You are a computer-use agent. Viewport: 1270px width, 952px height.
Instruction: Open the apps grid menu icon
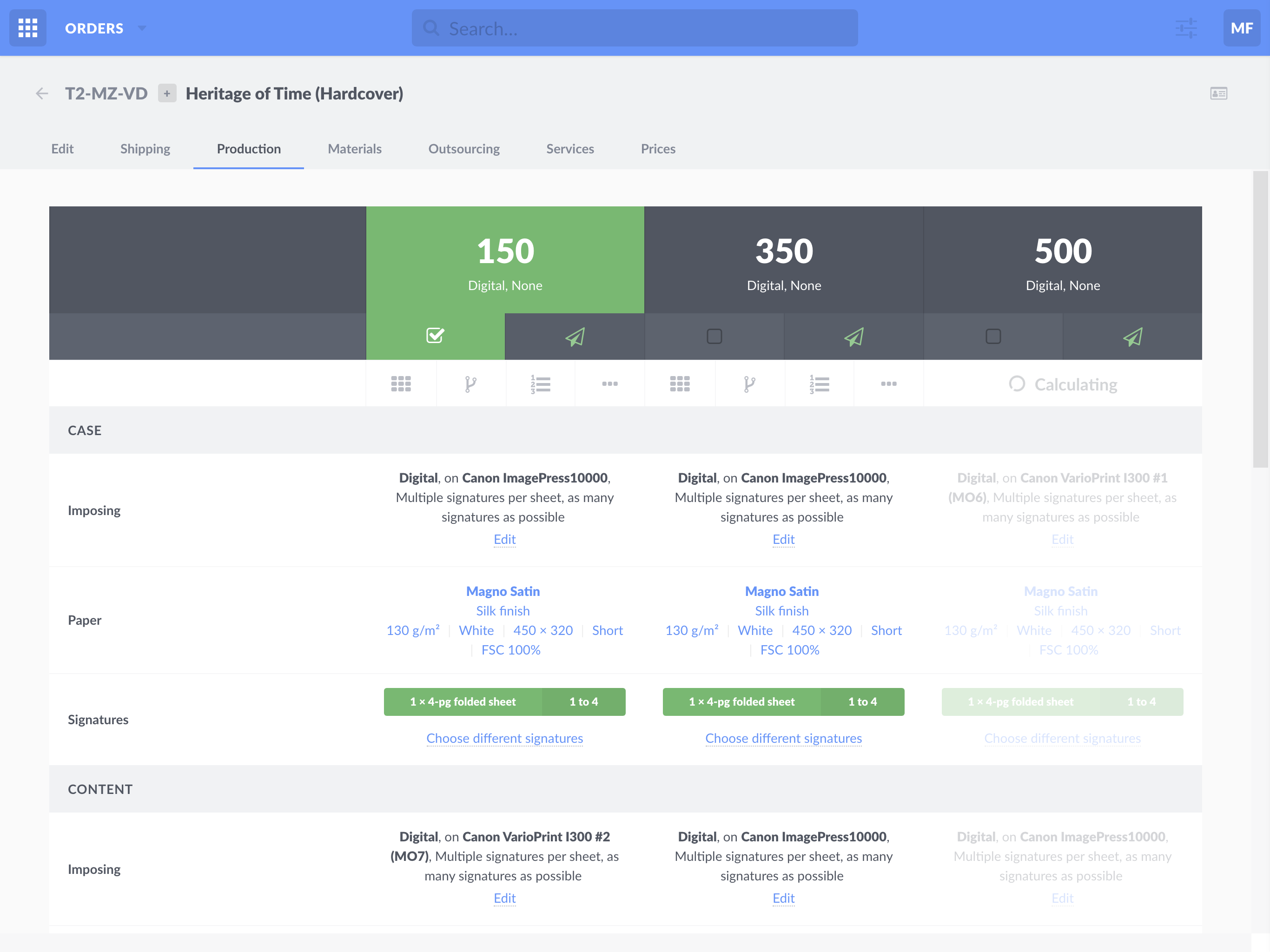point(27,27)
